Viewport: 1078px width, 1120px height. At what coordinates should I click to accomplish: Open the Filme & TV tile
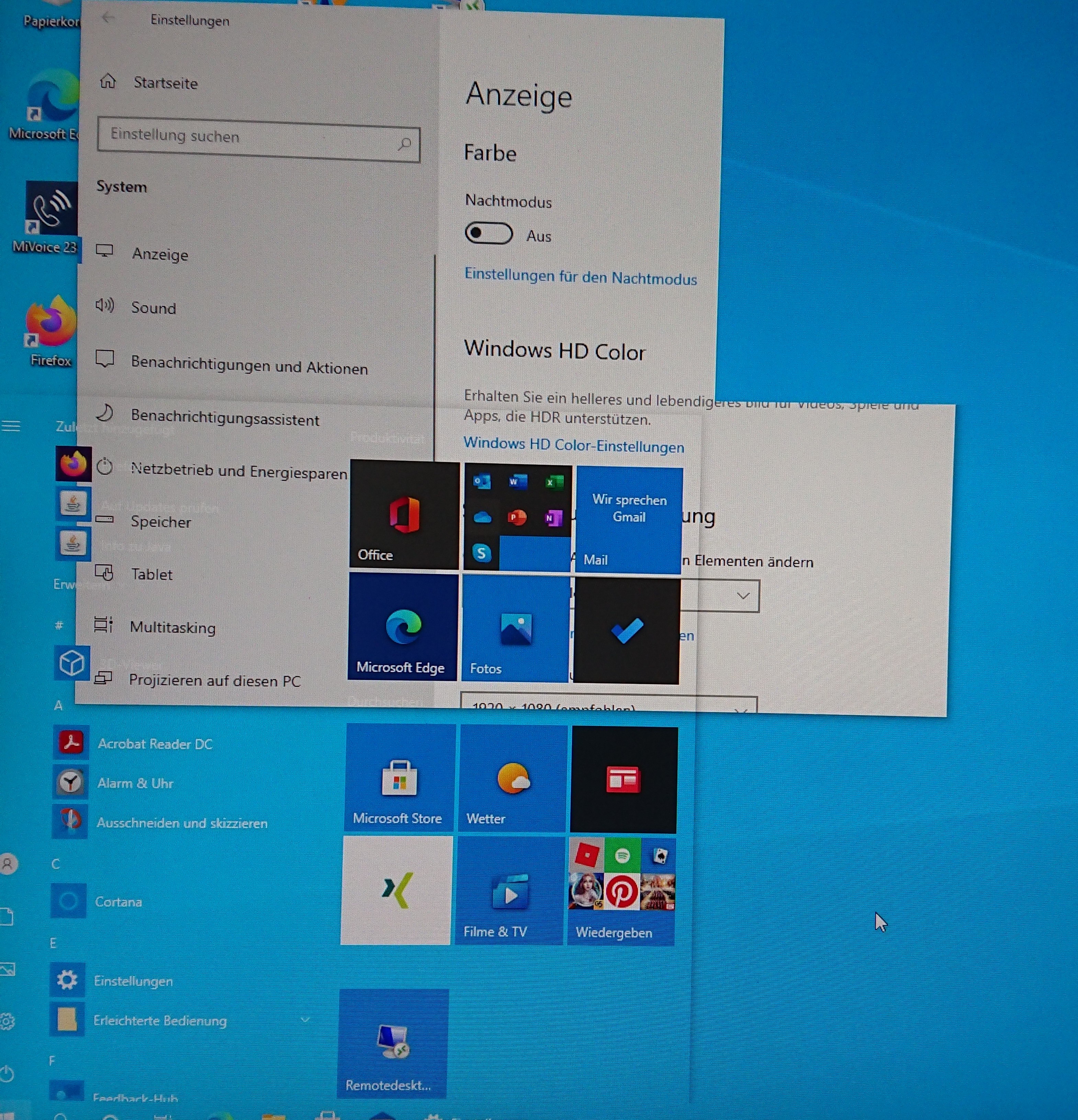coord(509,891)
